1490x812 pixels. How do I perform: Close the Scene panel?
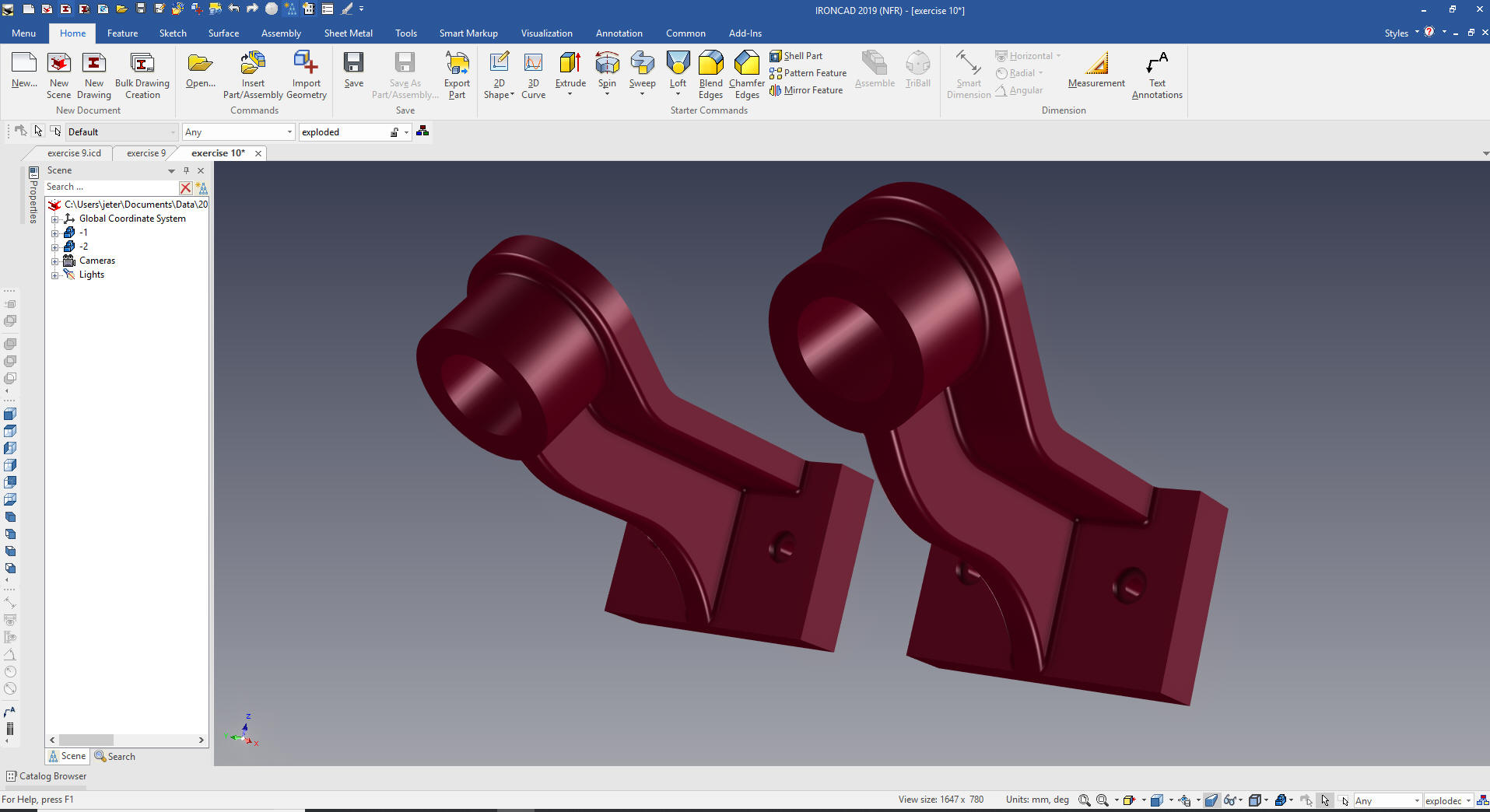click(x=201, y=170)
